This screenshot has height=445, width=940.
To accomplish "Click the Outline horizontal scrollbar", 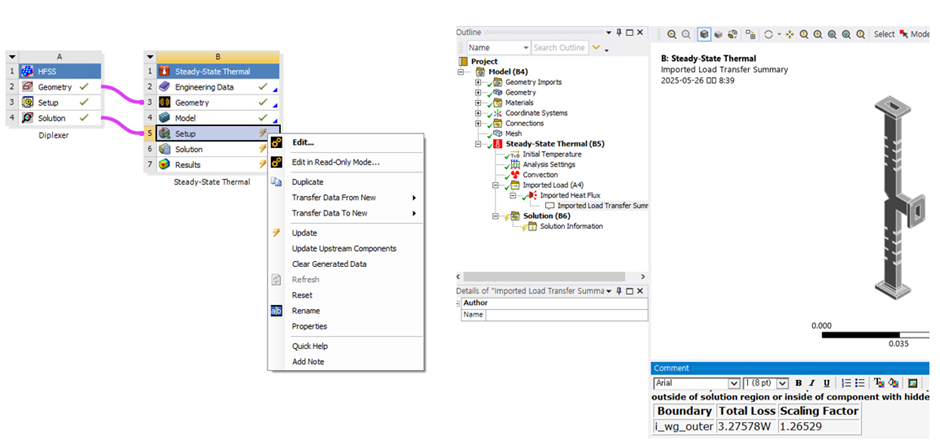I will pos(545,276).
